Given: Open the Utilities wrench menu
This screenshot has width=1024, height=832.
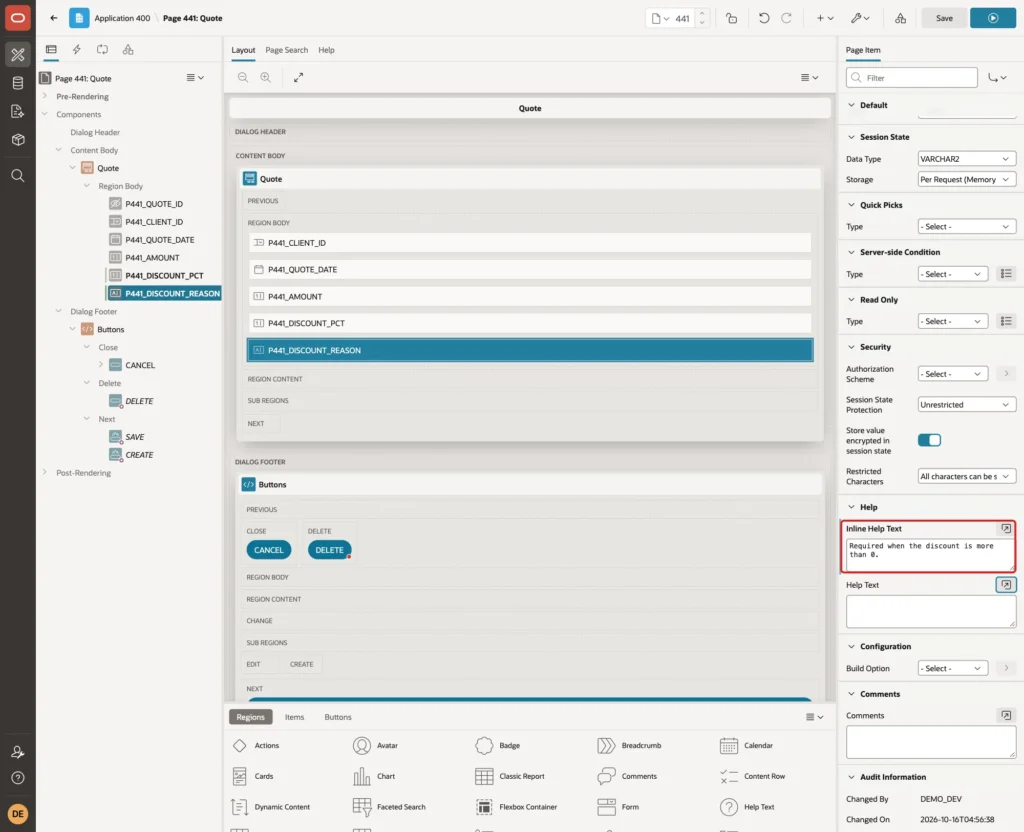Looking at the screenshot, I should point(860,18).
